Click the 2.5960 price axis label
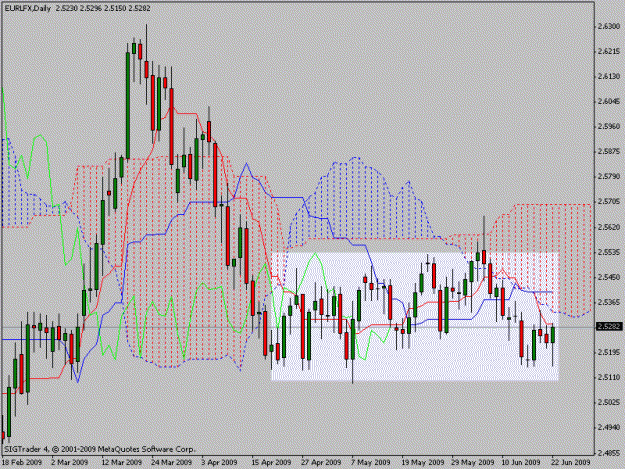The width and height of the screenshot is (625, 469). pyautogui.click(x=609, y=126)
